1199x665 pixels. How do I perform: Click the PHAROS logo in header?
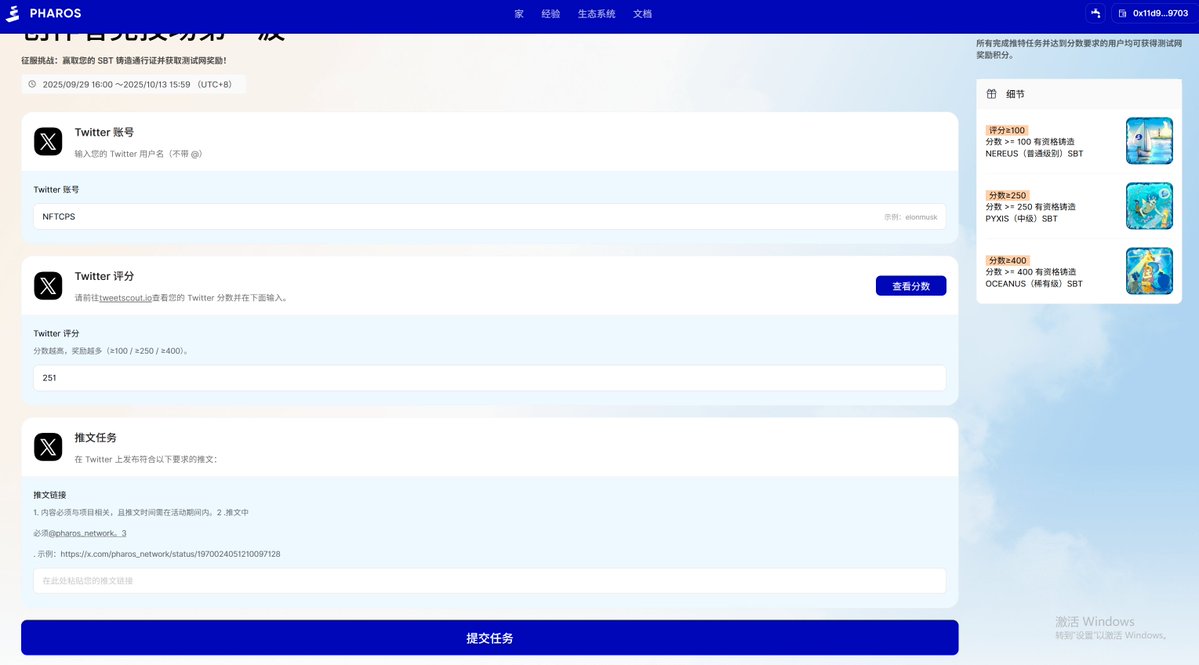click(44, 13)
